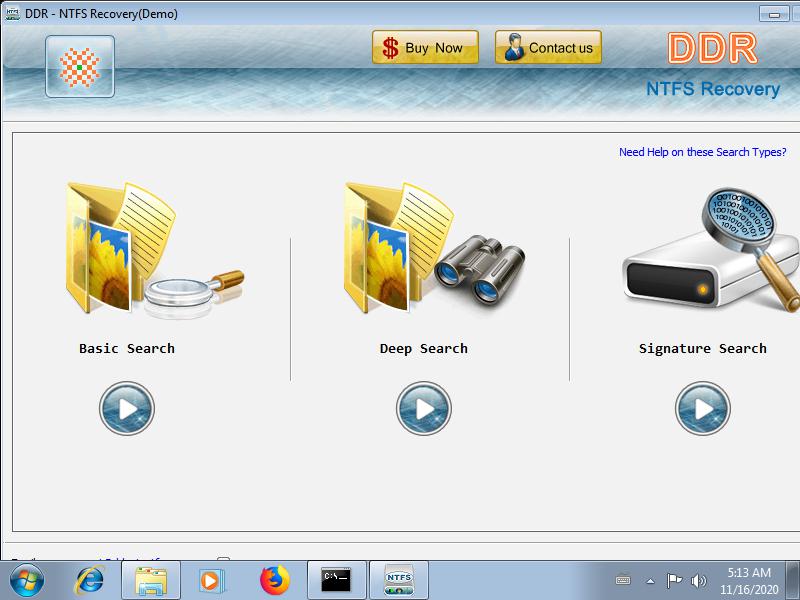Open the Windows Start menu

point(27,580)
